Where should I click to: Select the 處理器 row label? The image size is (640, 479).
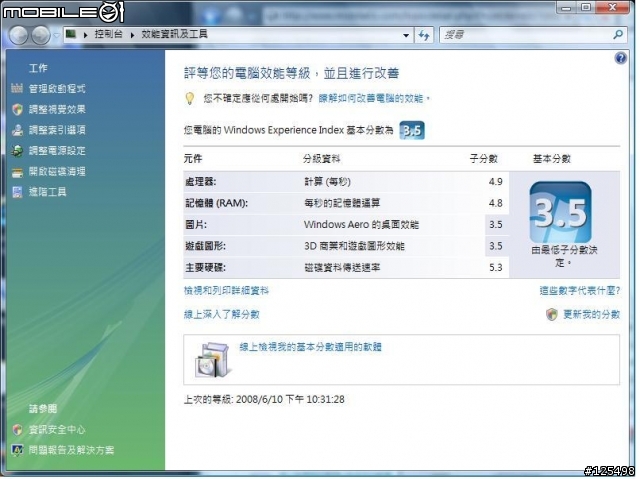[200, 182]
